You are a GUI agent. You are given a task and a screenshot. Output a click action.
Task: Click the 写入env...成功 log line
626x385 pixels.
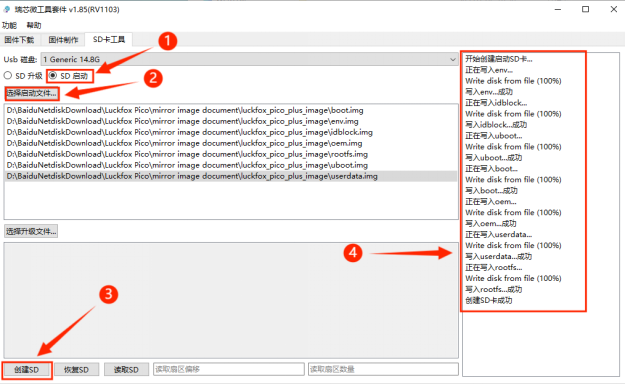[x=489, y=92]
